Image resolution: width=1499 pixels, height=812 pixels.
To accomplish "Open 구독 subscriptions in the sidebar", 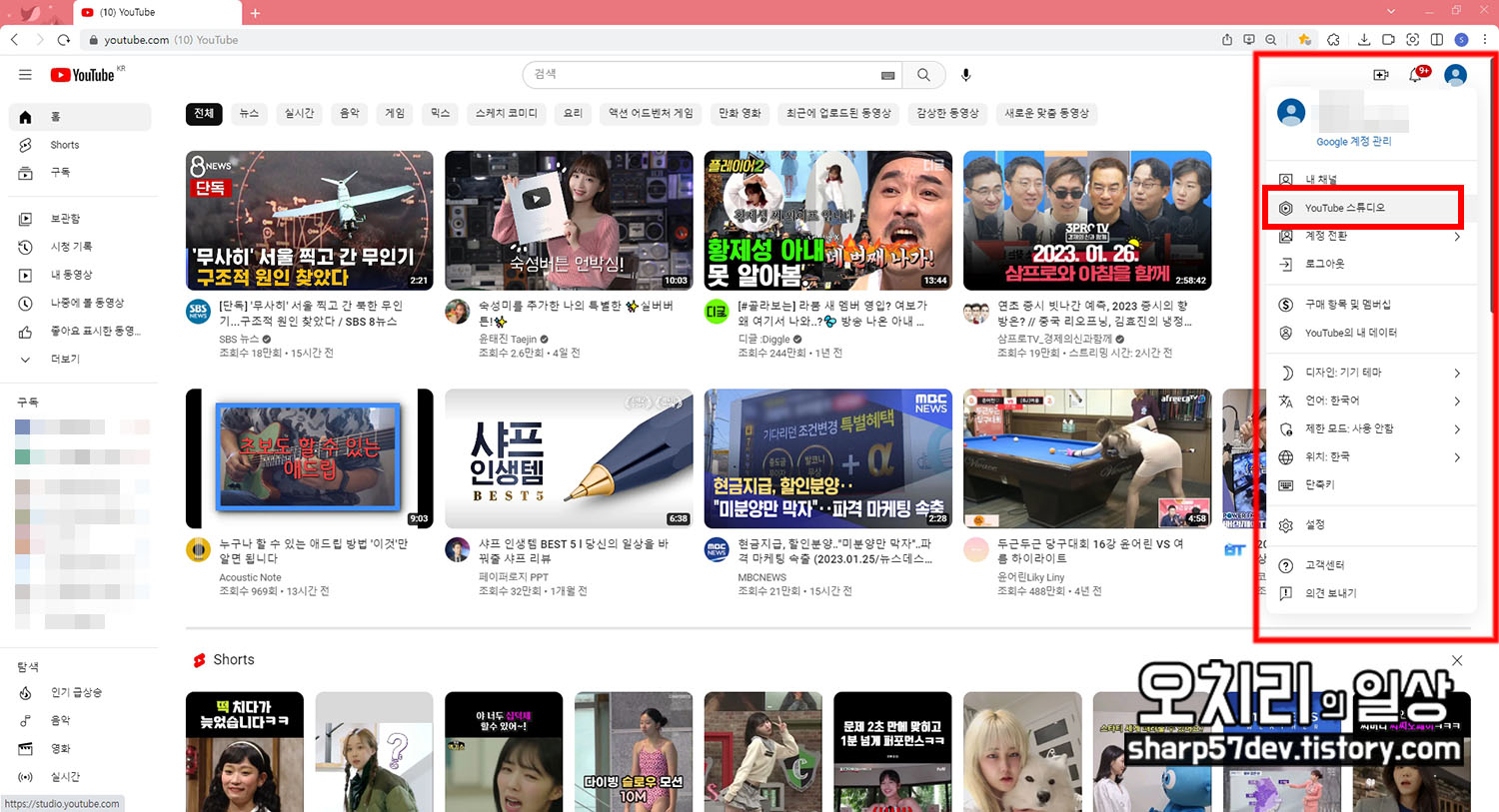I will 80,172.
